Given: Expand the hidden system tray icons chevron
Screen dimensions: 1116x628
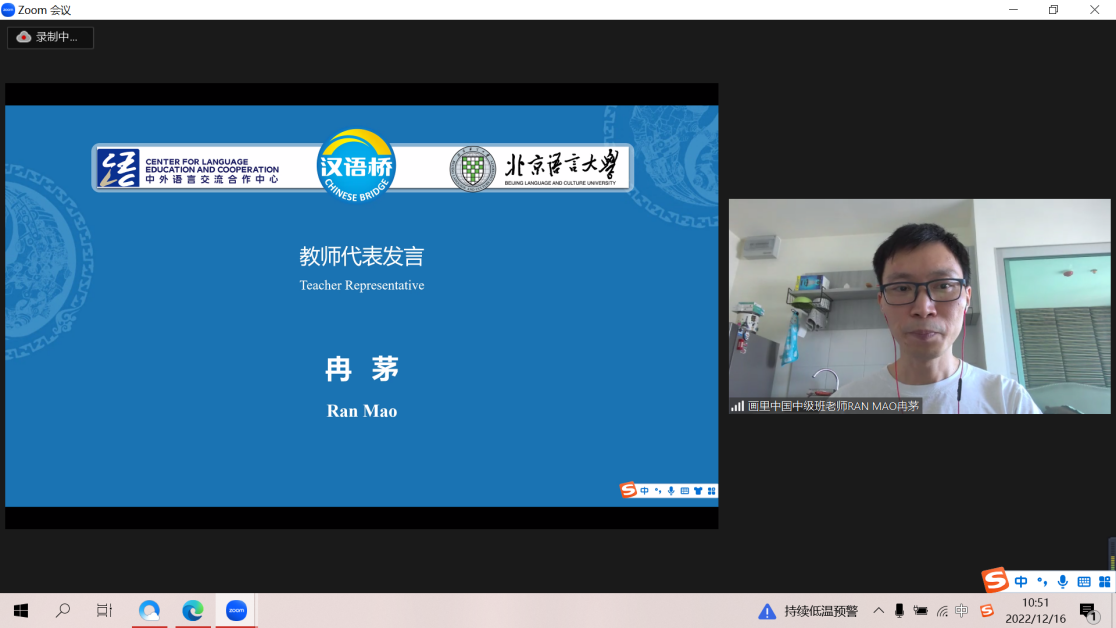Looking at the screenshot, I should click(x=878, y=611).
